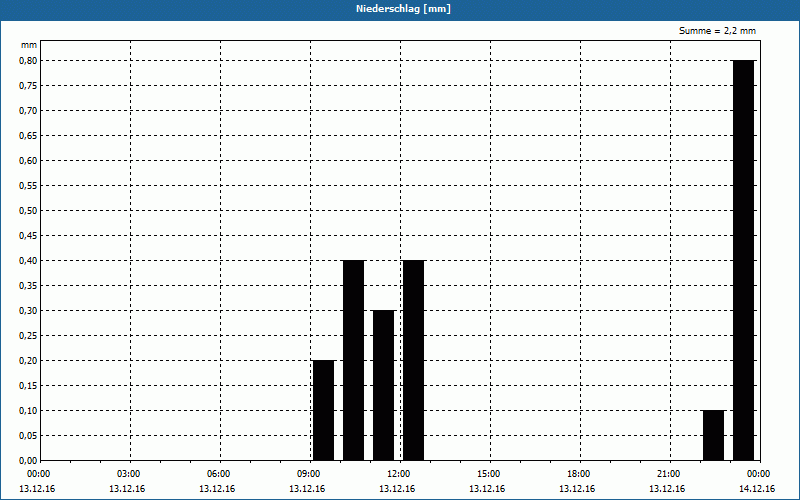This screenshot has height=500, width=800.
Task: Click the 0,30 y-axis label
Action: coord(28,311)
